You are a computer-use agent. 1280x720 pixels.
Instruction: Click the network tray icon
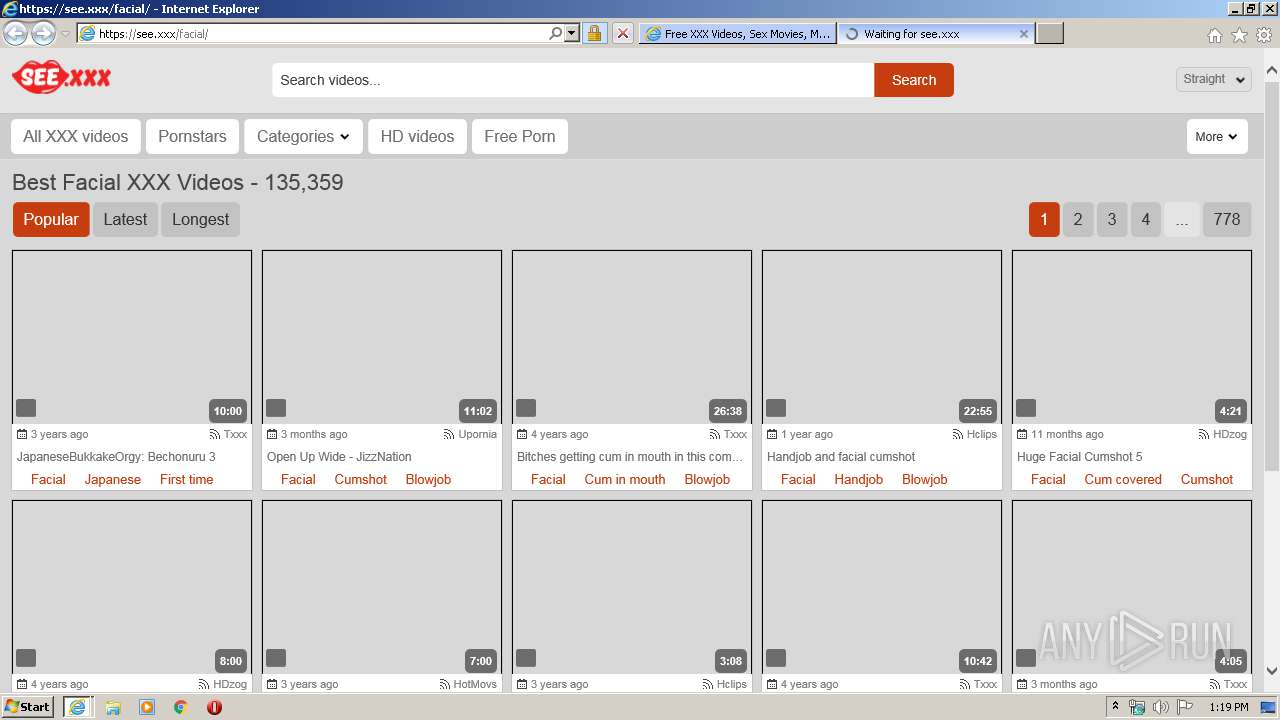tap(1137, 707)
